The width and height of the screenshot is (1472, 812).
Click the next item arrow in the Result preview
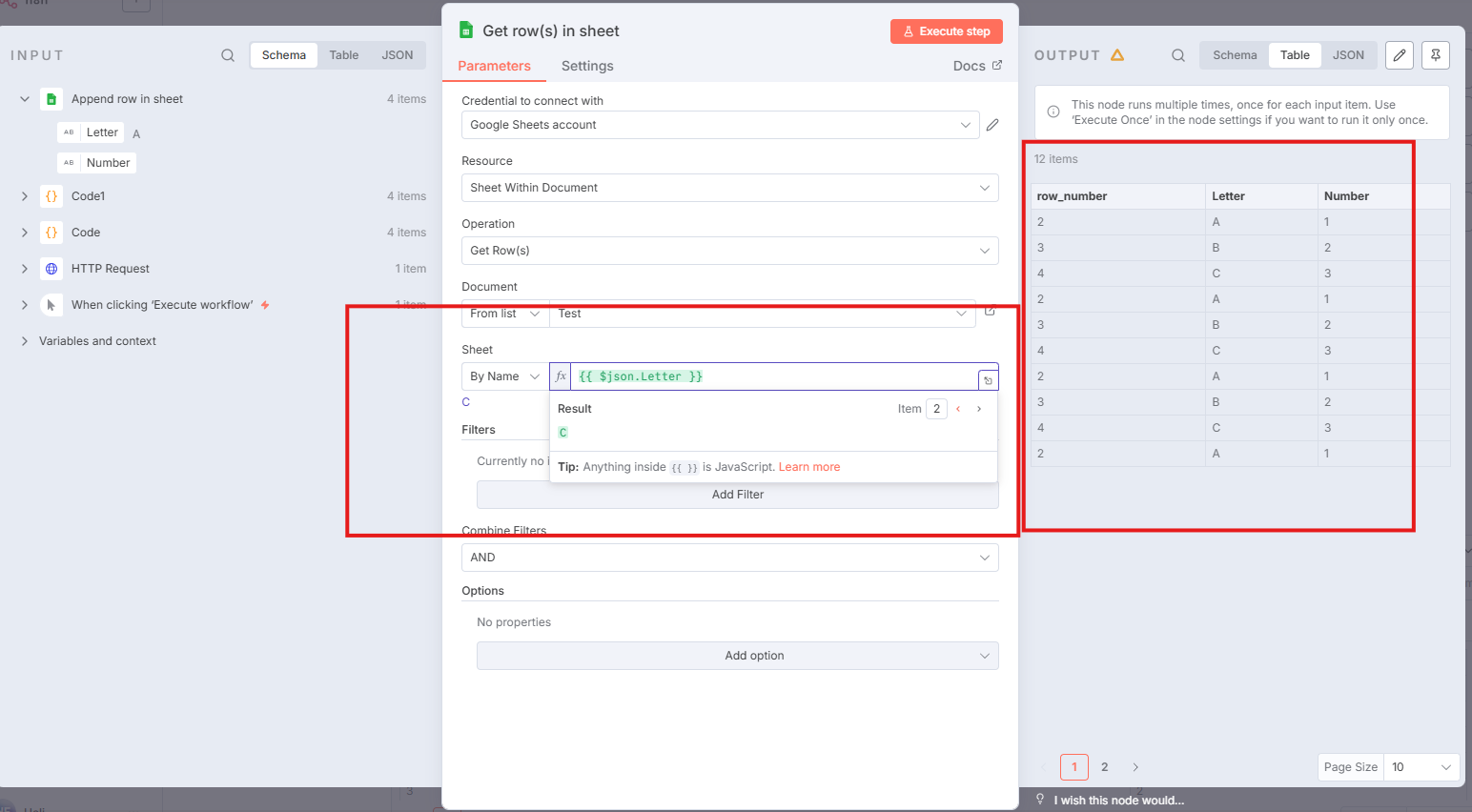tap(979, 408)
